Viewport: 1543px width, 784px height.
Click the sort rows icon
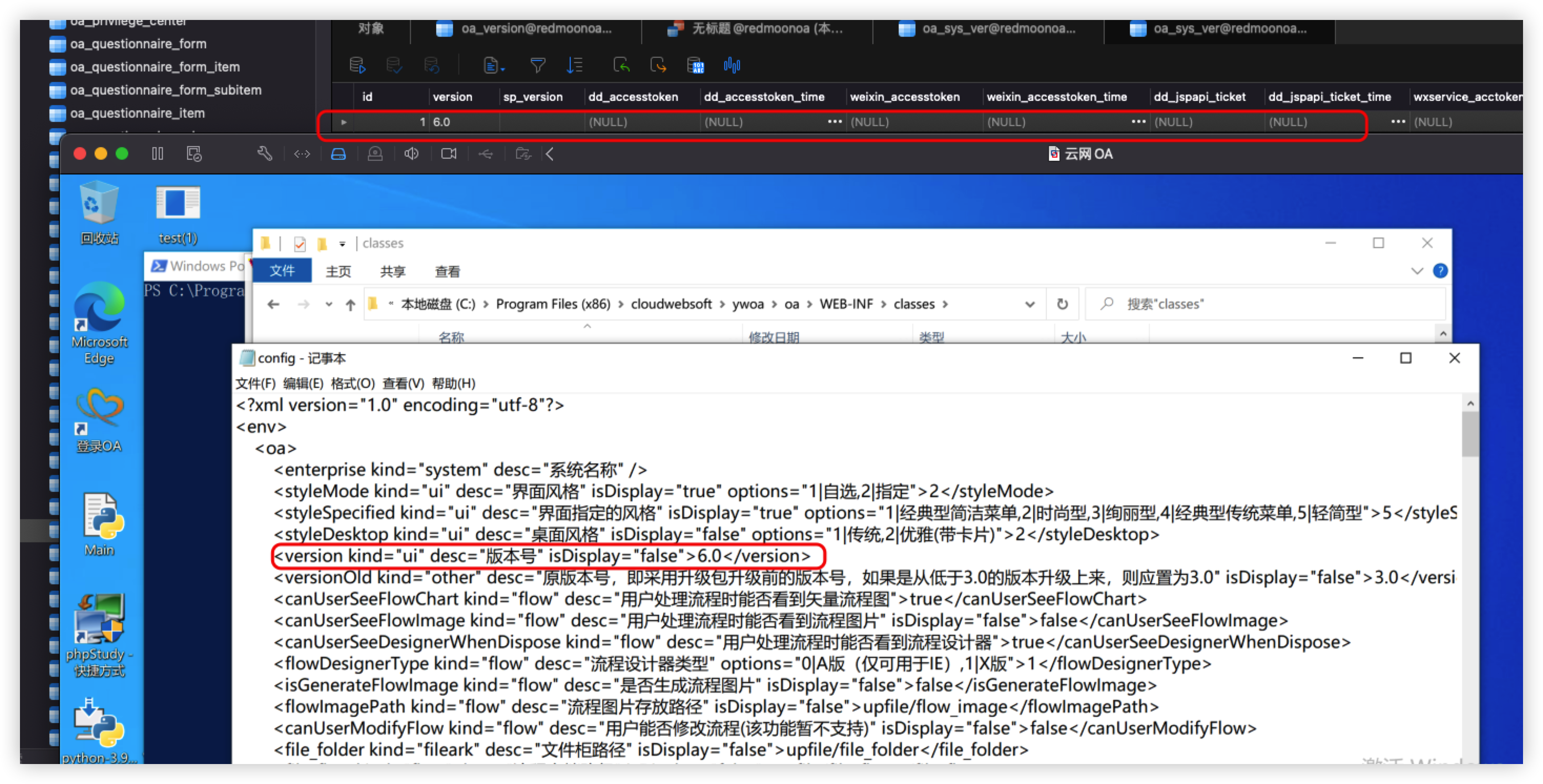tap(574, 65)
